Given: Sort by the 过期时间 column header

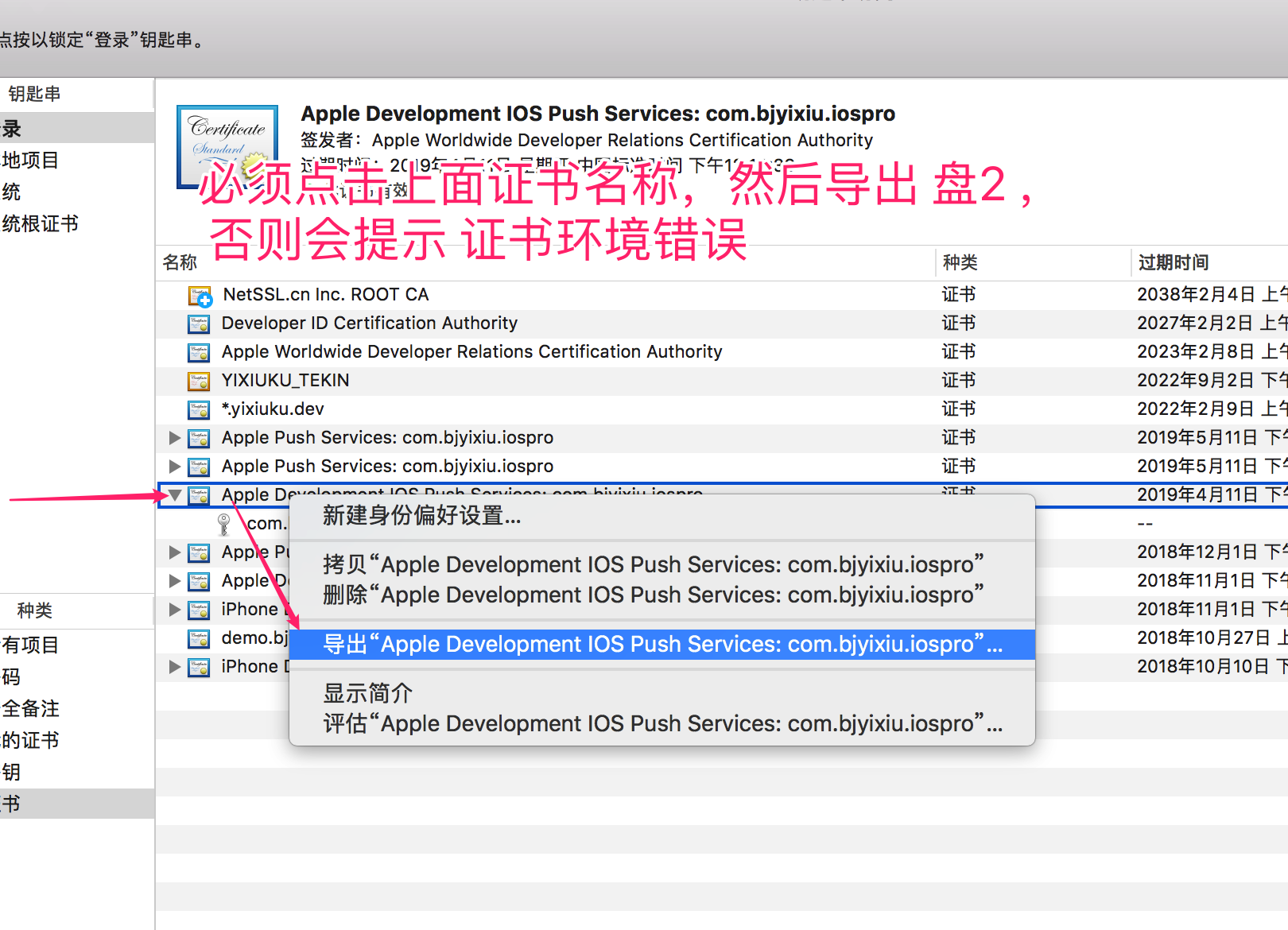Looking at the screenshot, I should pos(1209,262).
